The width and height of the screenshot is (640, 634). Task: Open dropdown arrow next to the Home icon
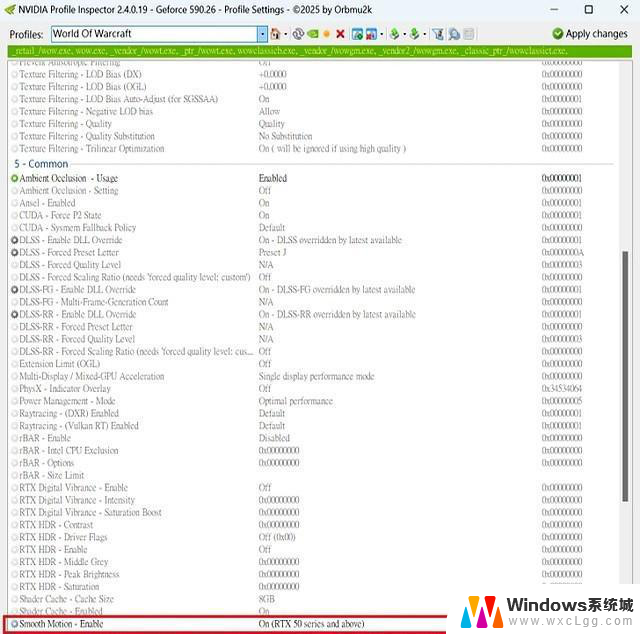coord(285,34)
